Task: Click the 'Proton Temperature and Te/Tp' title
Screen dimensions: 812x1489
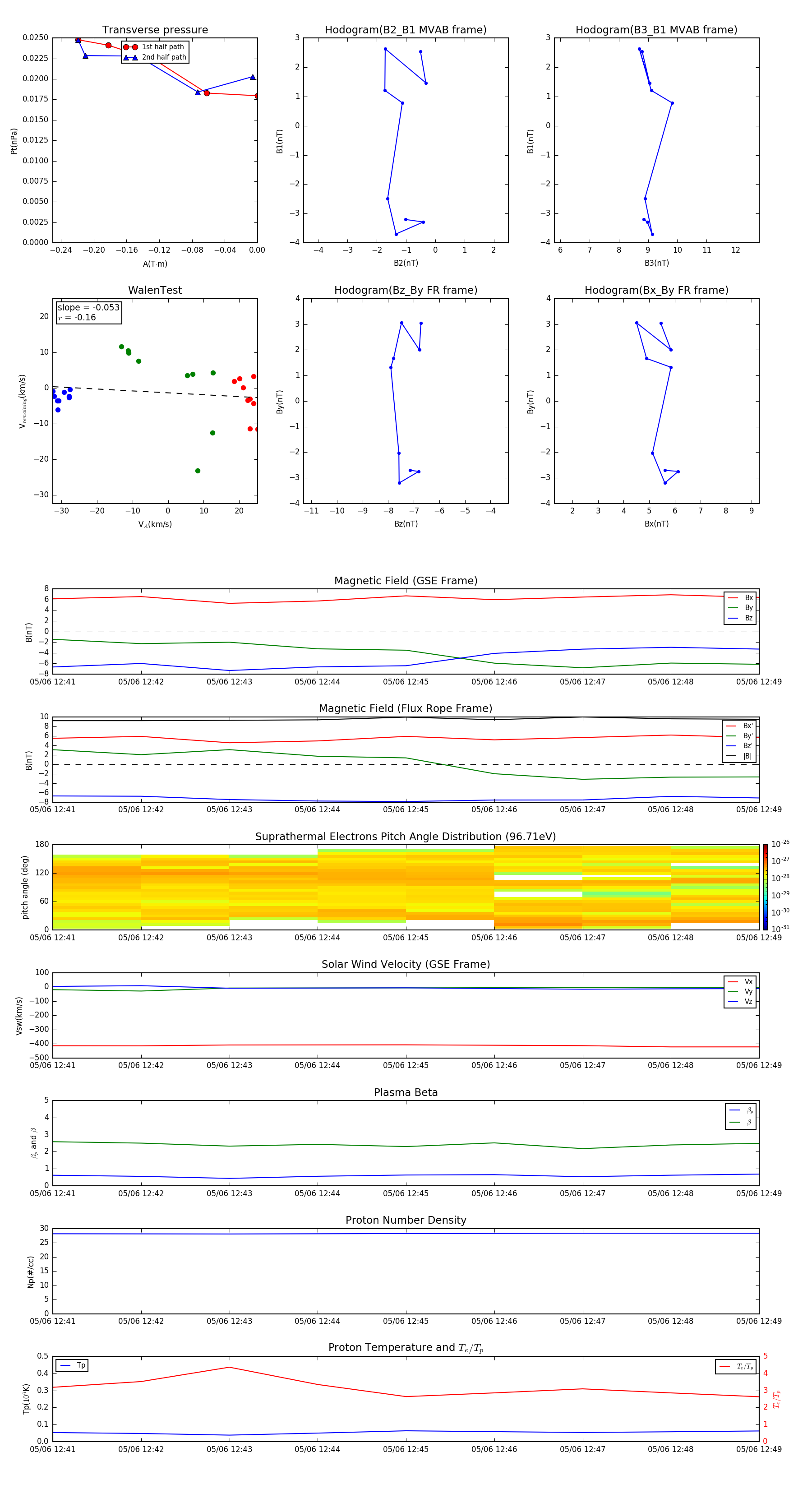Action: (406, 1348)
